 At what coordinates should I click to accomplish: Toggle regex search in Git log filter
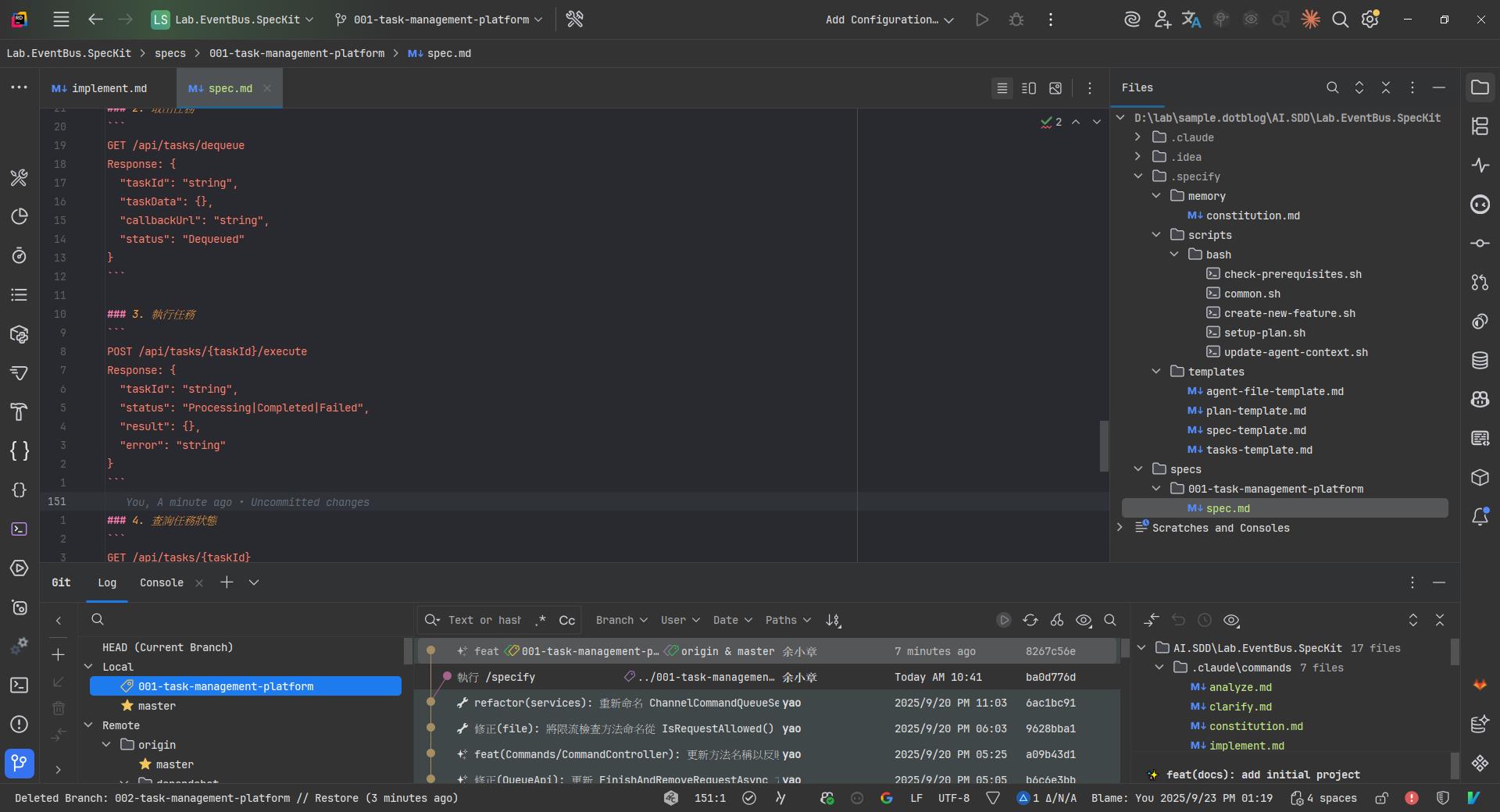(x=541, y=620)
